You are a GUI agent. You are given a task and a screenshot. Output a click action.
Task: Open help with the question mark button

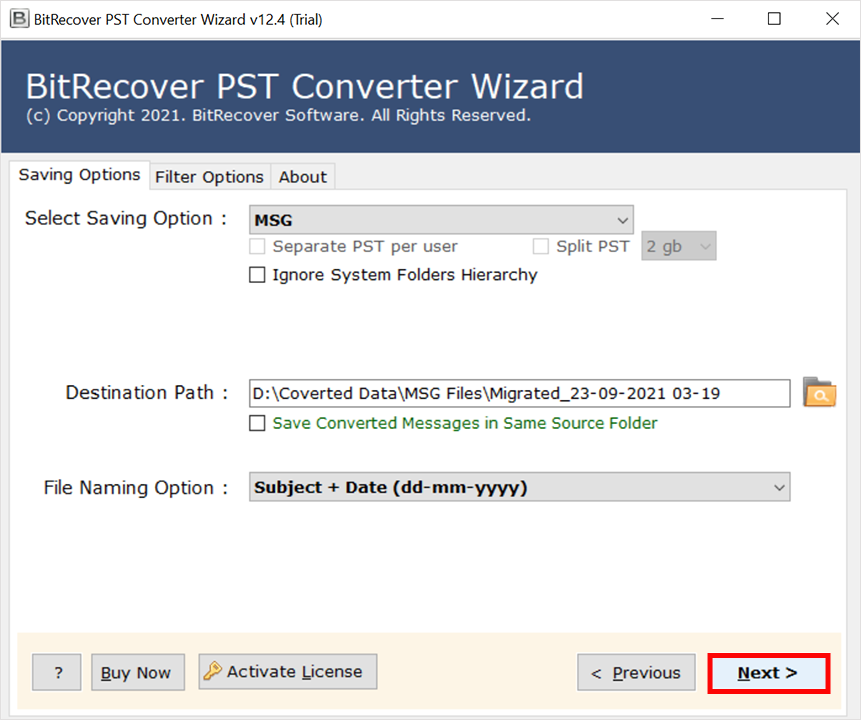(57, 672)
